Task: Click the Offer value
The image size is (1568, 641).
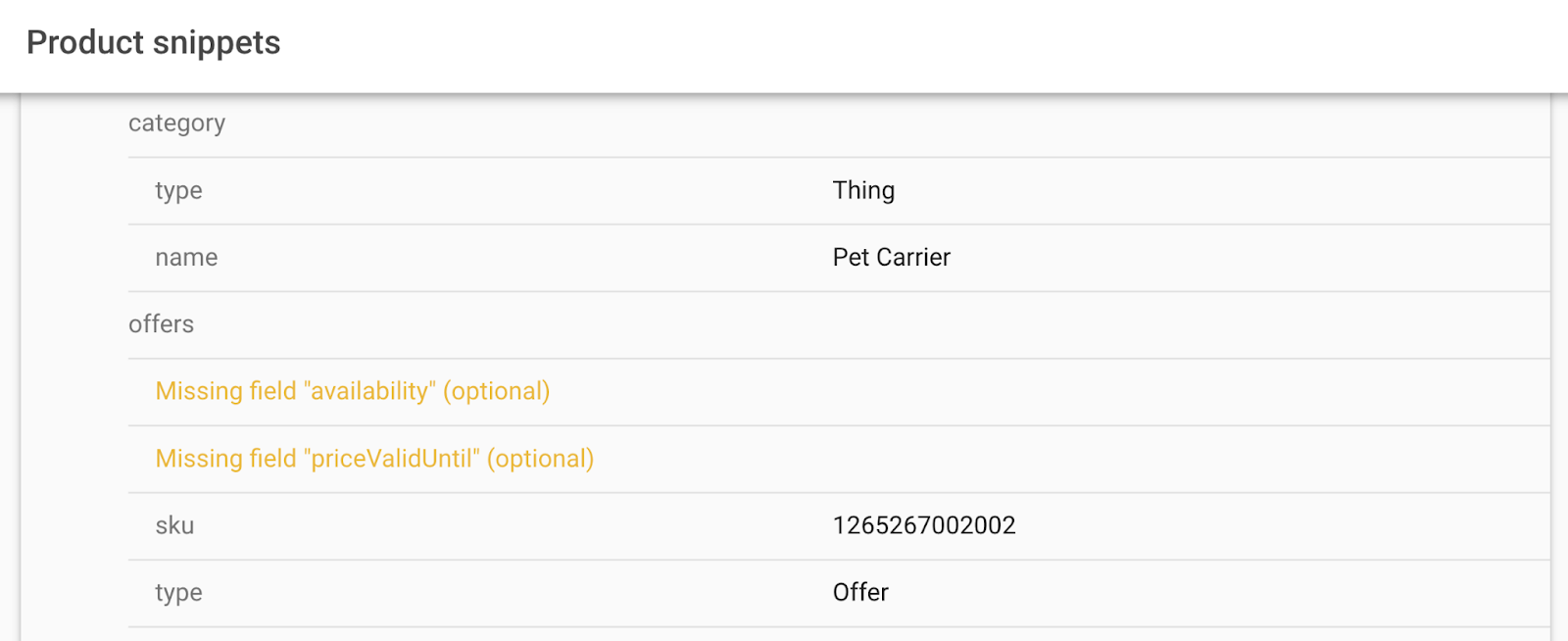Action: (860, 593)
